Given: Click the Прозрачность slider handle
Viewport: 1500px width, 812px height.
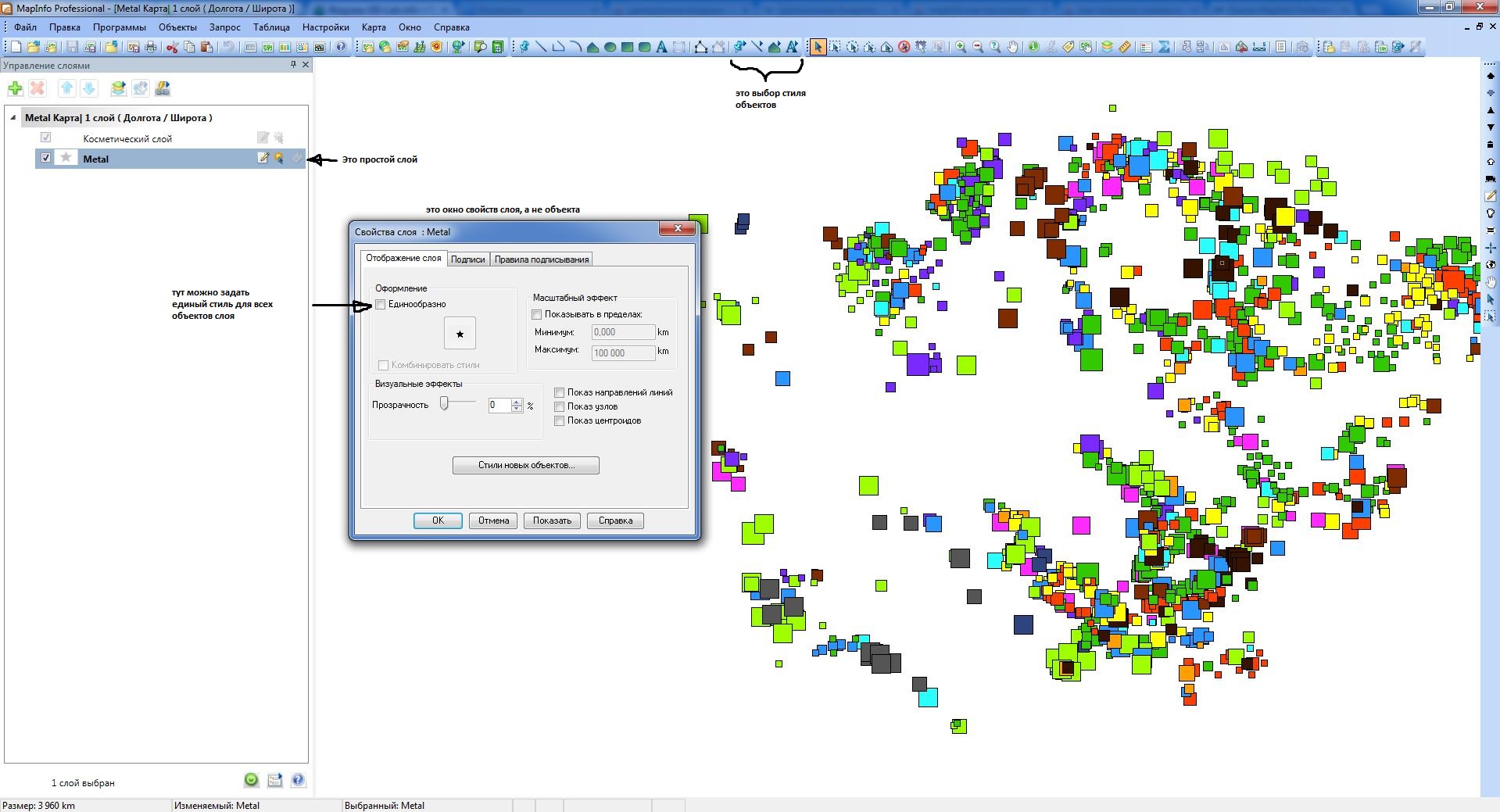Looking at the screenshot, I should (444, 403).
